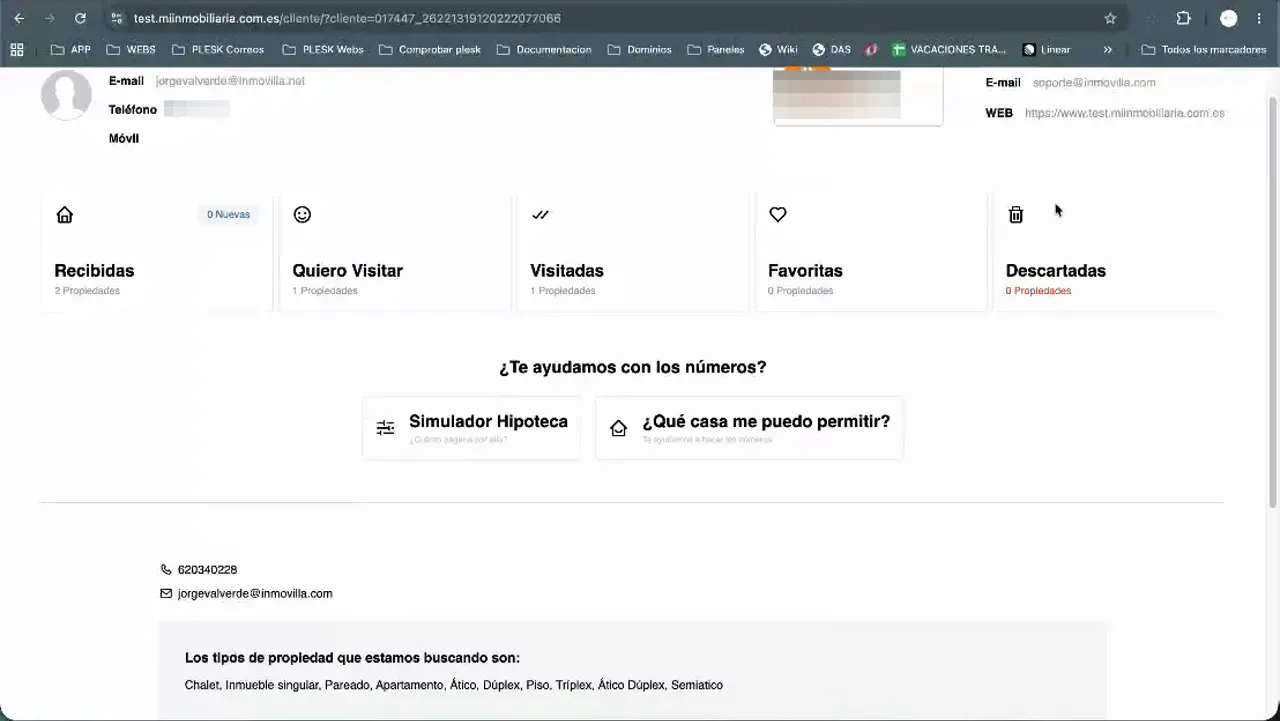Image resolution: width=1280 pixels, height=721 pixels.
Task: Show hidden bookmarks with the overflow chevron
Action: pyautogui.click(x=1108, y=49)
